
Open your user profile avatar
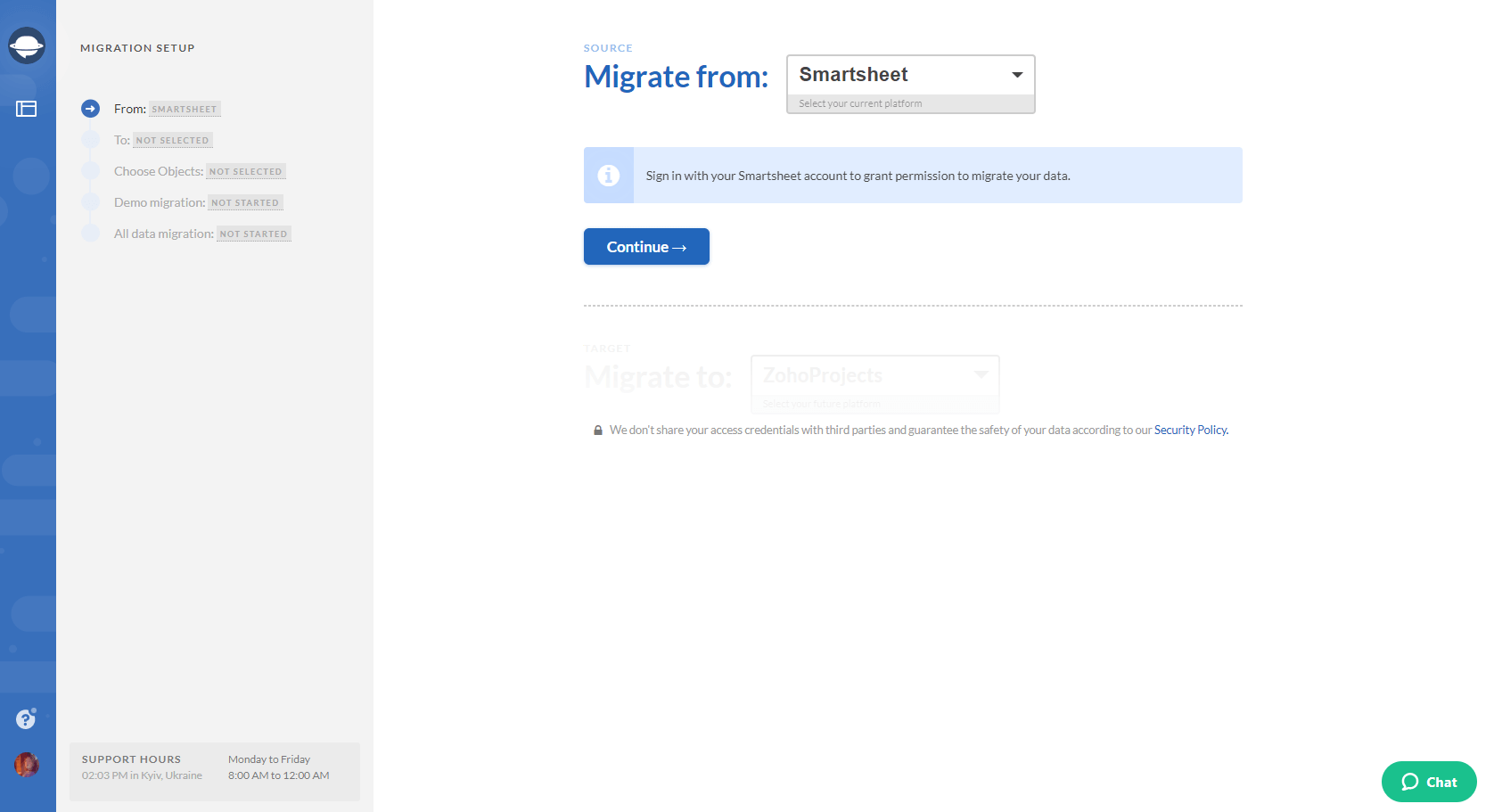pos(27,765)
